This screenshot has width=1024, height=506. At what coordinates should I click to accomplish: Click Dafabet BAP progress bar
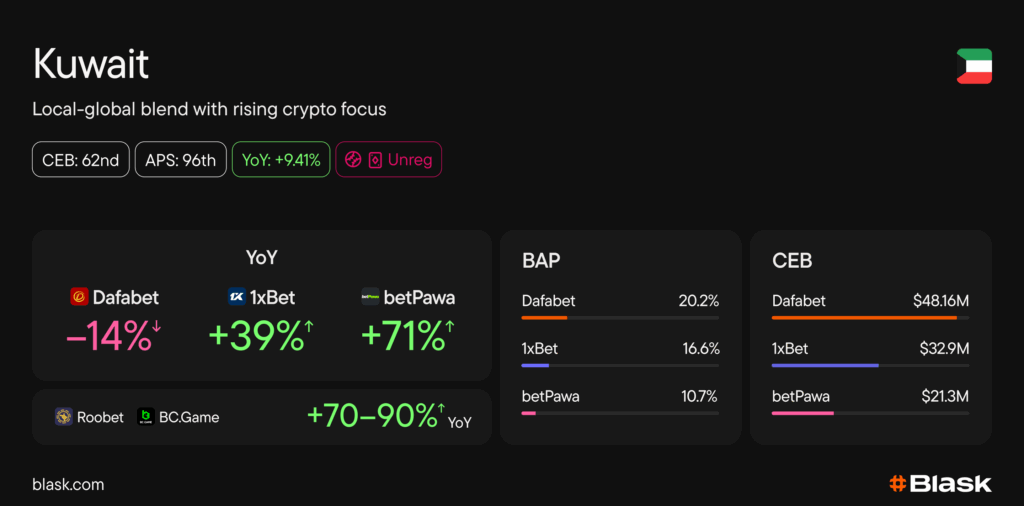tap(620, 318)
